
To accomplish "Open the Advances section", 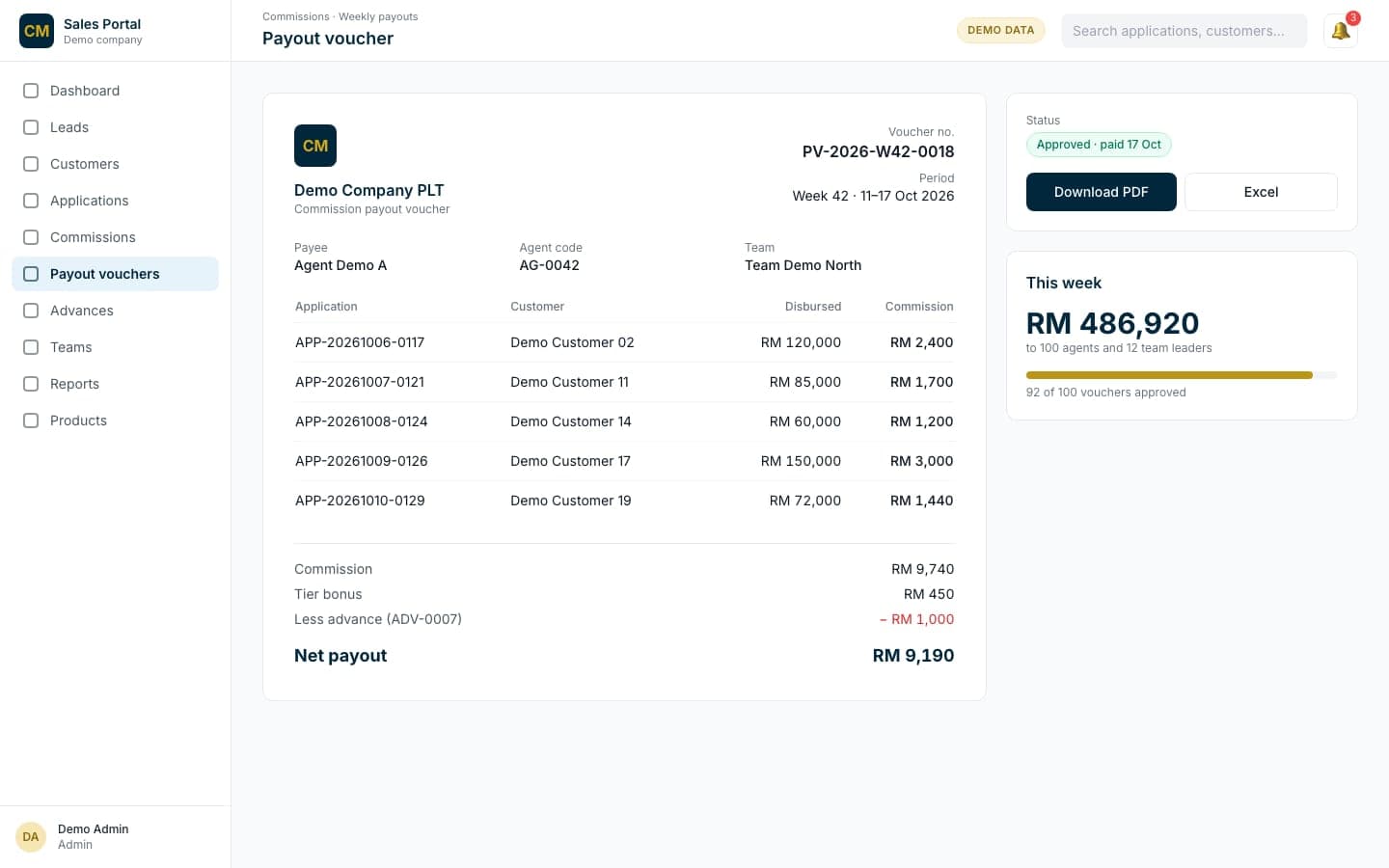I will (115, 311).
